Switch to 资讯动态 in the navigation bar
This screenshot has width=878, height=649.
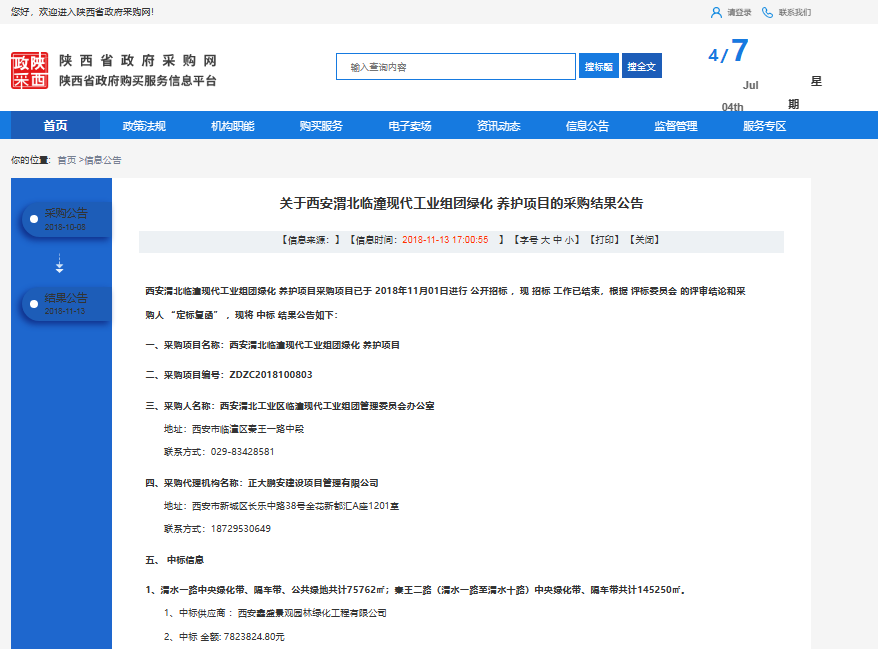click(x=498, y=126)
